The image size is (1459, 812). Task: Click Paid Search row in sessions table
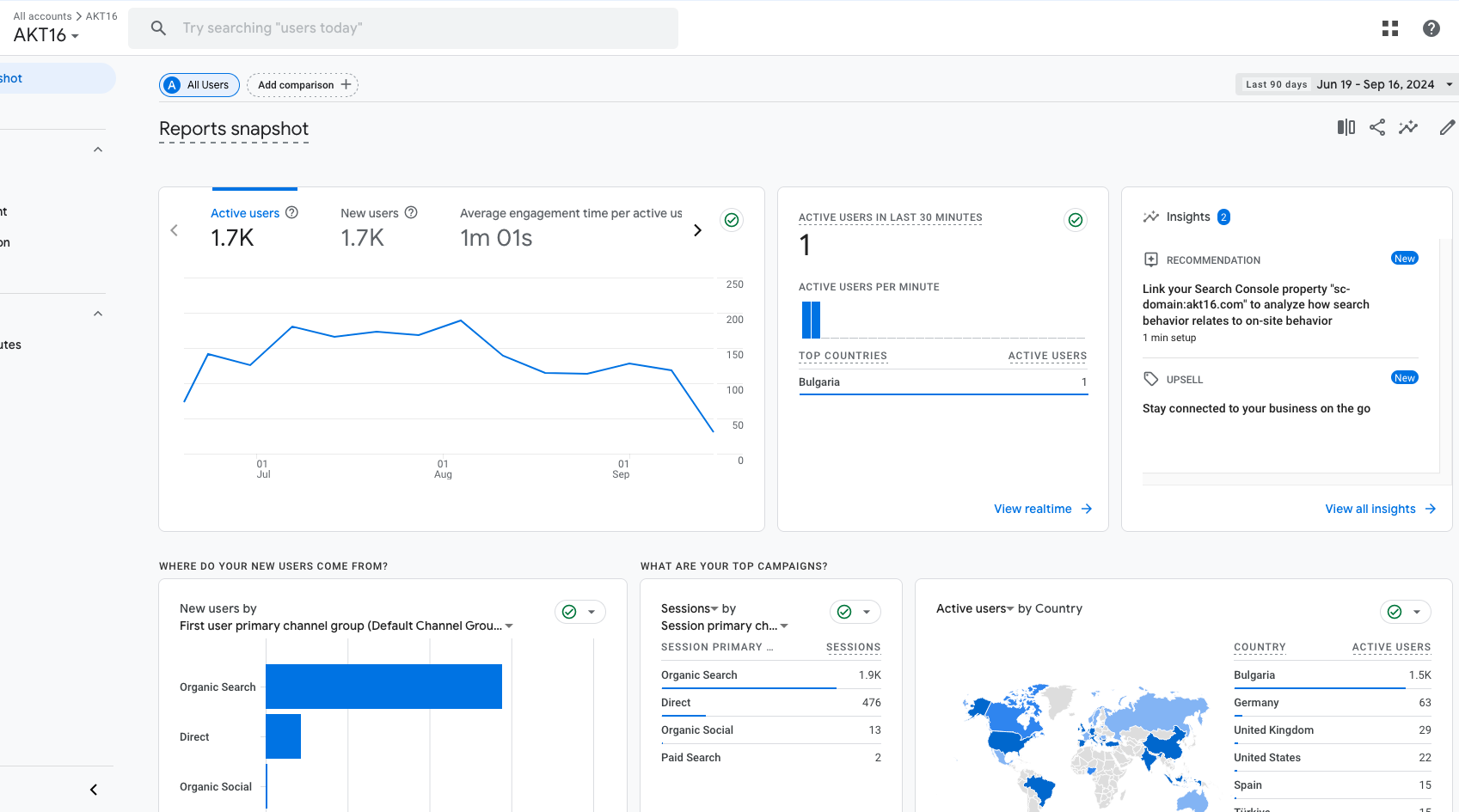pos(771,758)
